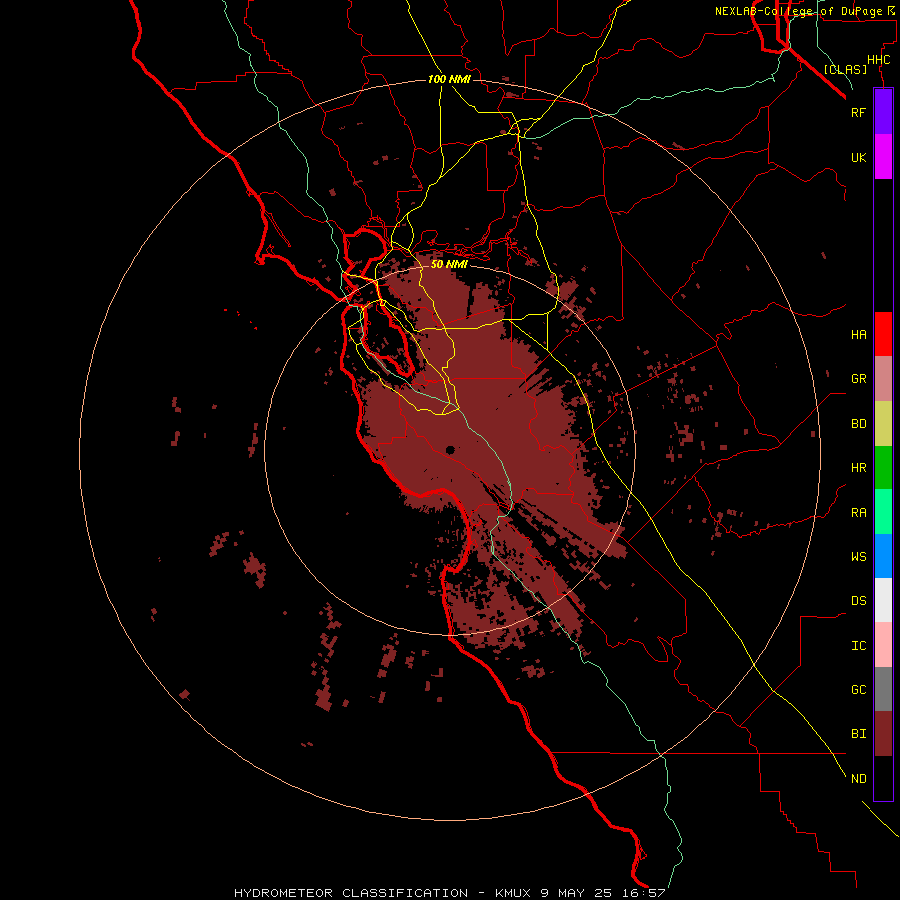Click the GC legend label

point(858,690)
